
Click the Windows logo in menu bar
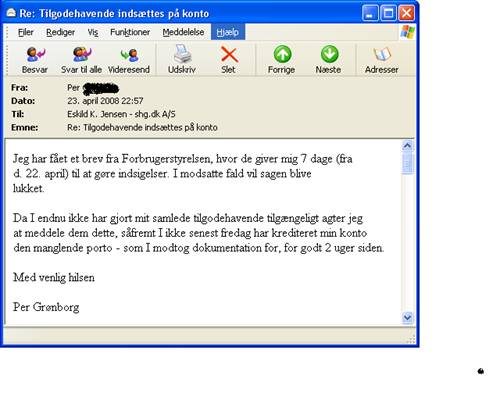pos(408,32)
